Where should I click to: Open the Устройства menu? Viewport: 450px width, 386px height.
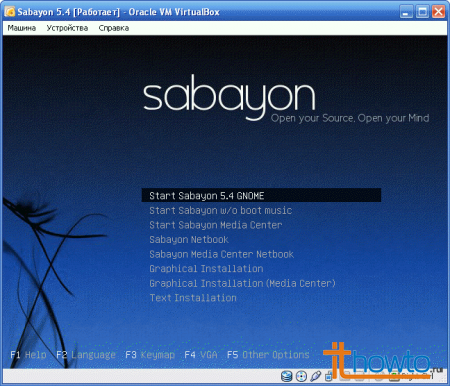point(67,28)
